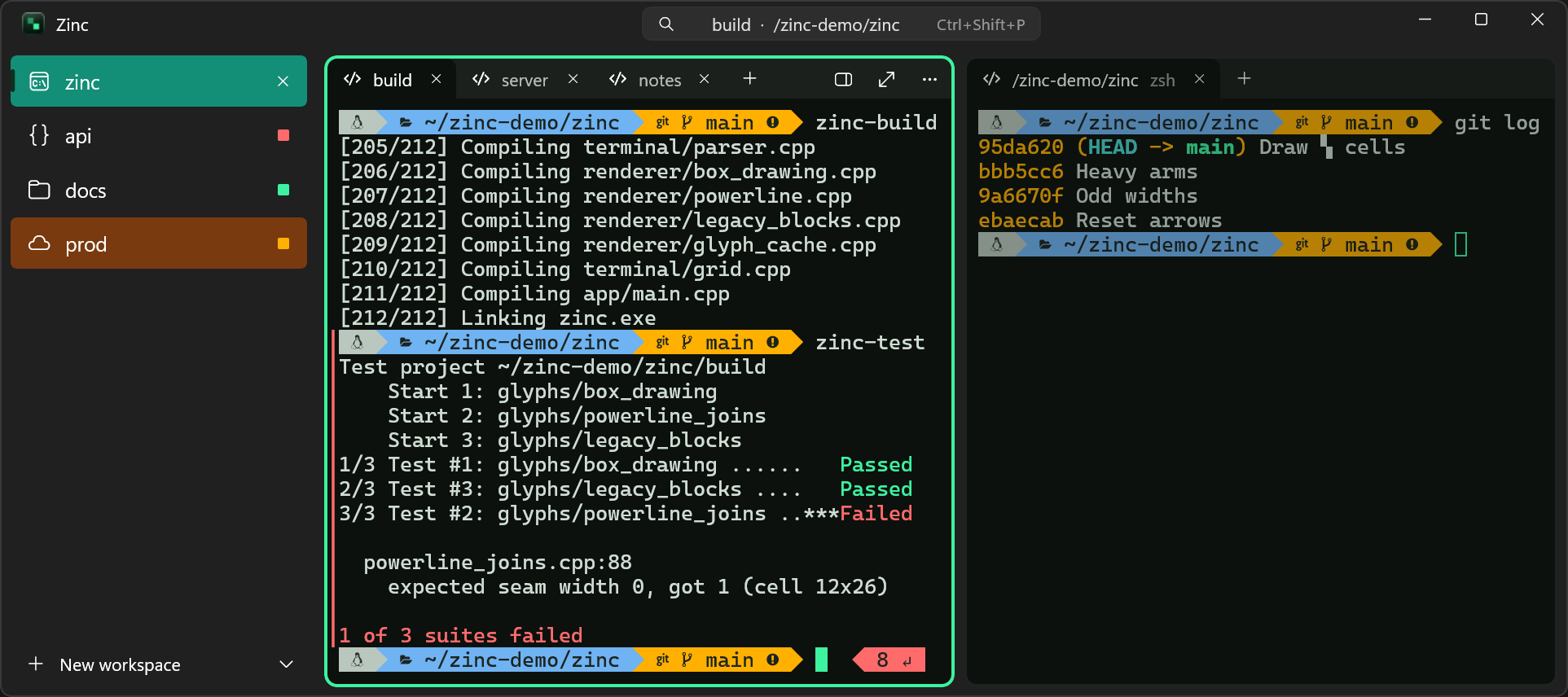Click commit hash bbb5cc6
Screen dimensions: 1568x697
click(1021, 172)
